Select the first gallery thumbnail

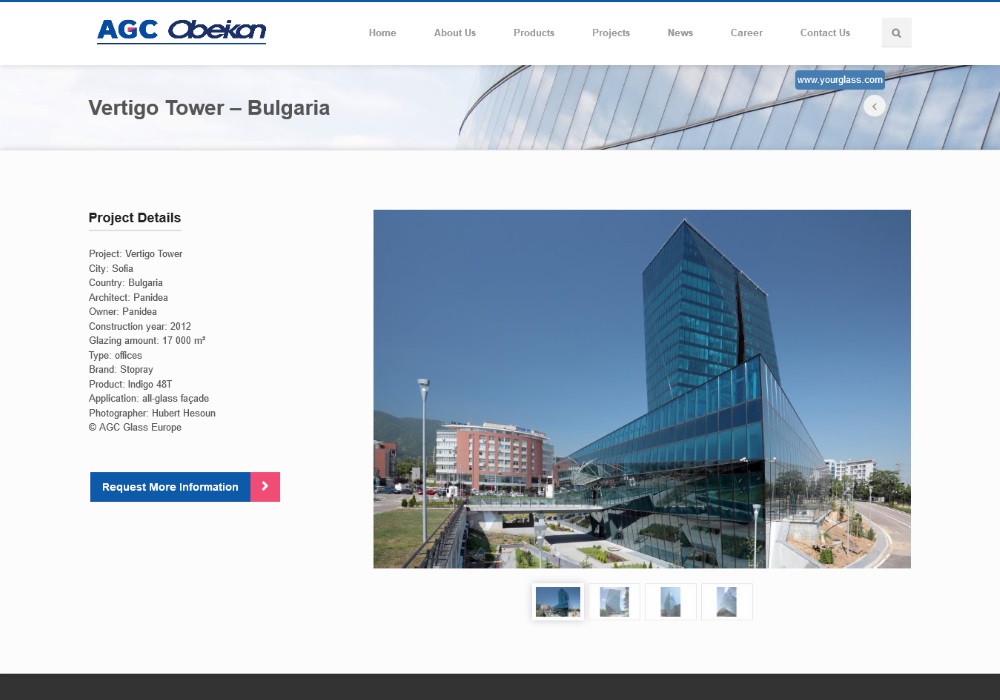558,602
